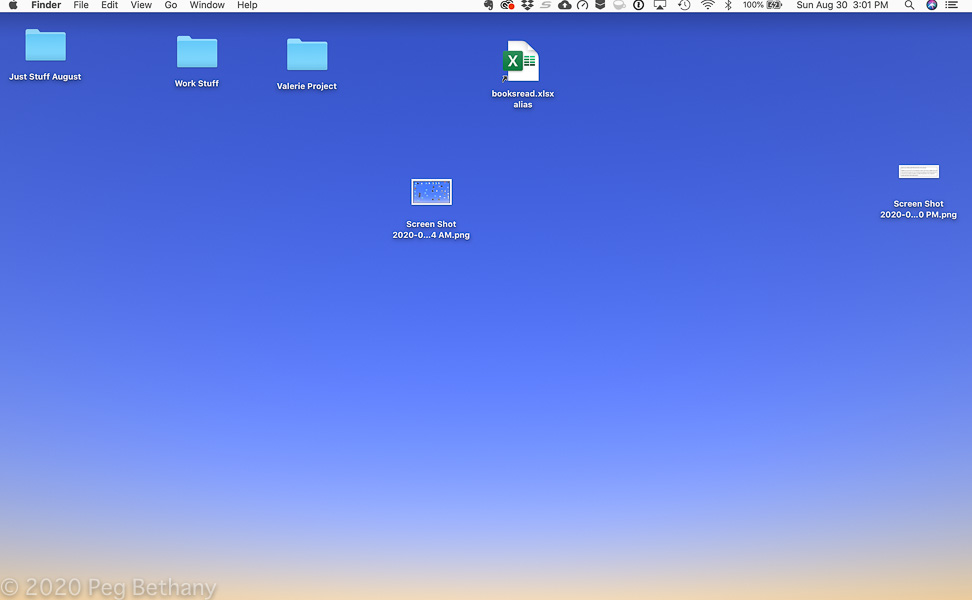Click the Evernote elephant menu bar icon

click(488, 5)
